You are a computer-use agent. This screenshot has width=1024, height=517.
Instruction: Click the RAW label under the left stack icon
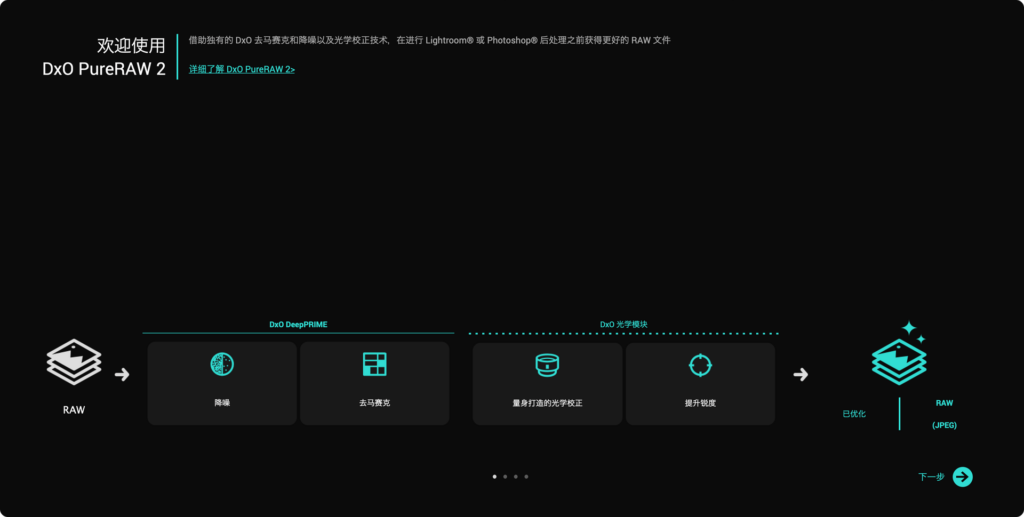74,411
